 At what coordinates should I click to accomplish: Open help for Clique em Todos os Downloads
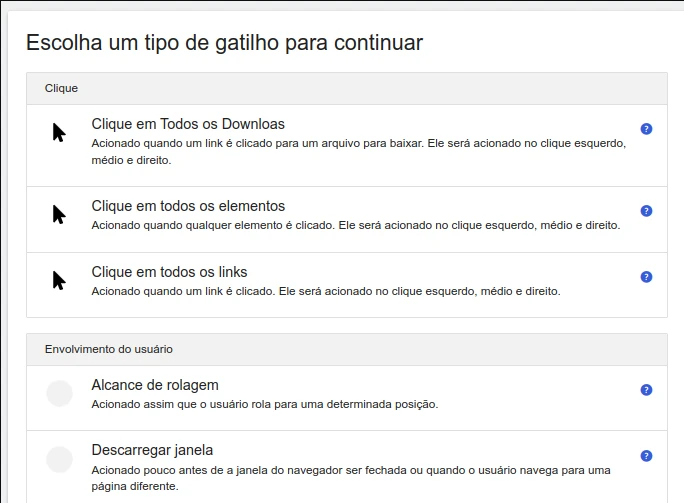tap(646, 129)
